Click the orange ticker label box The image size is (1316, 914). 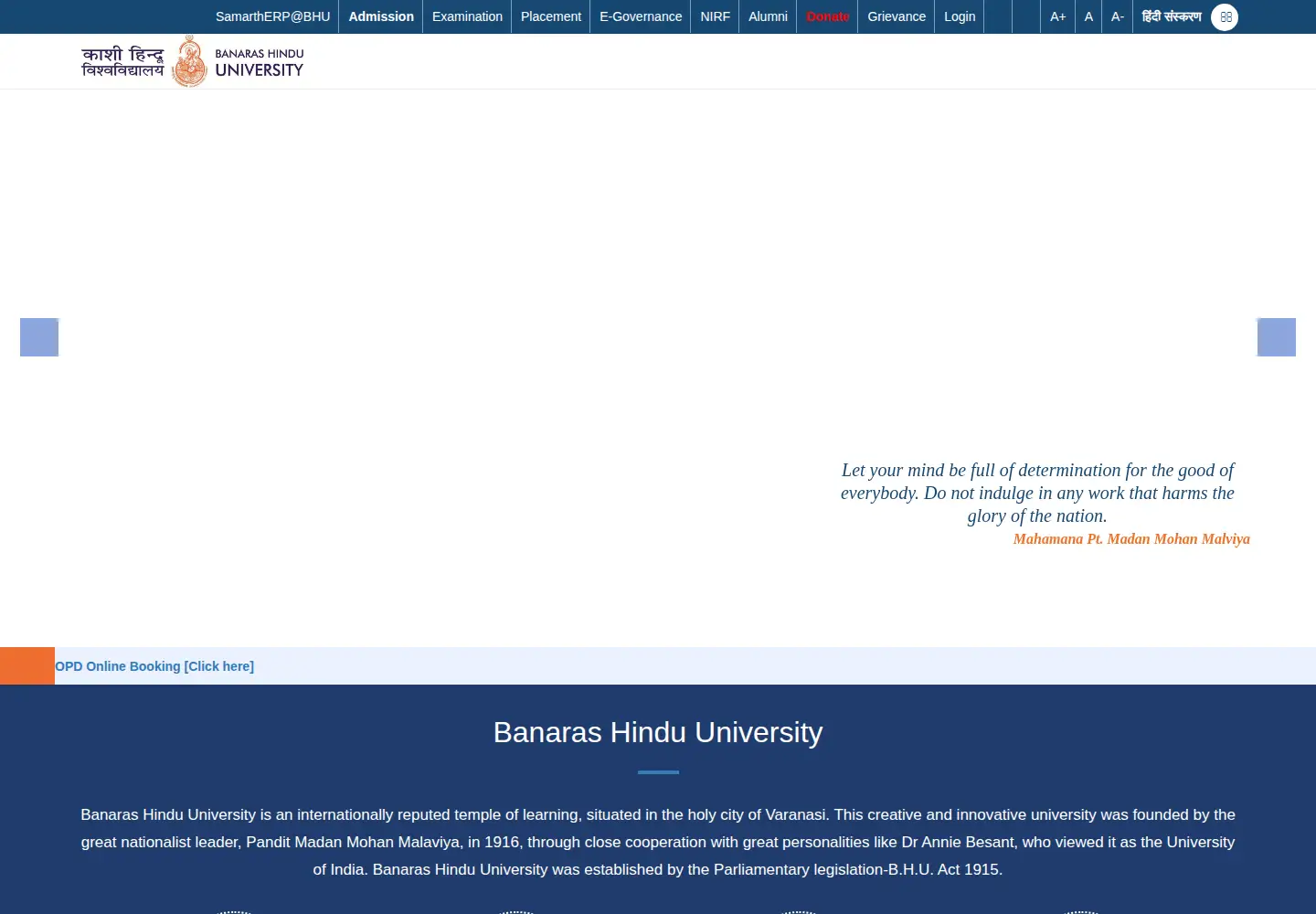(27, 666)
